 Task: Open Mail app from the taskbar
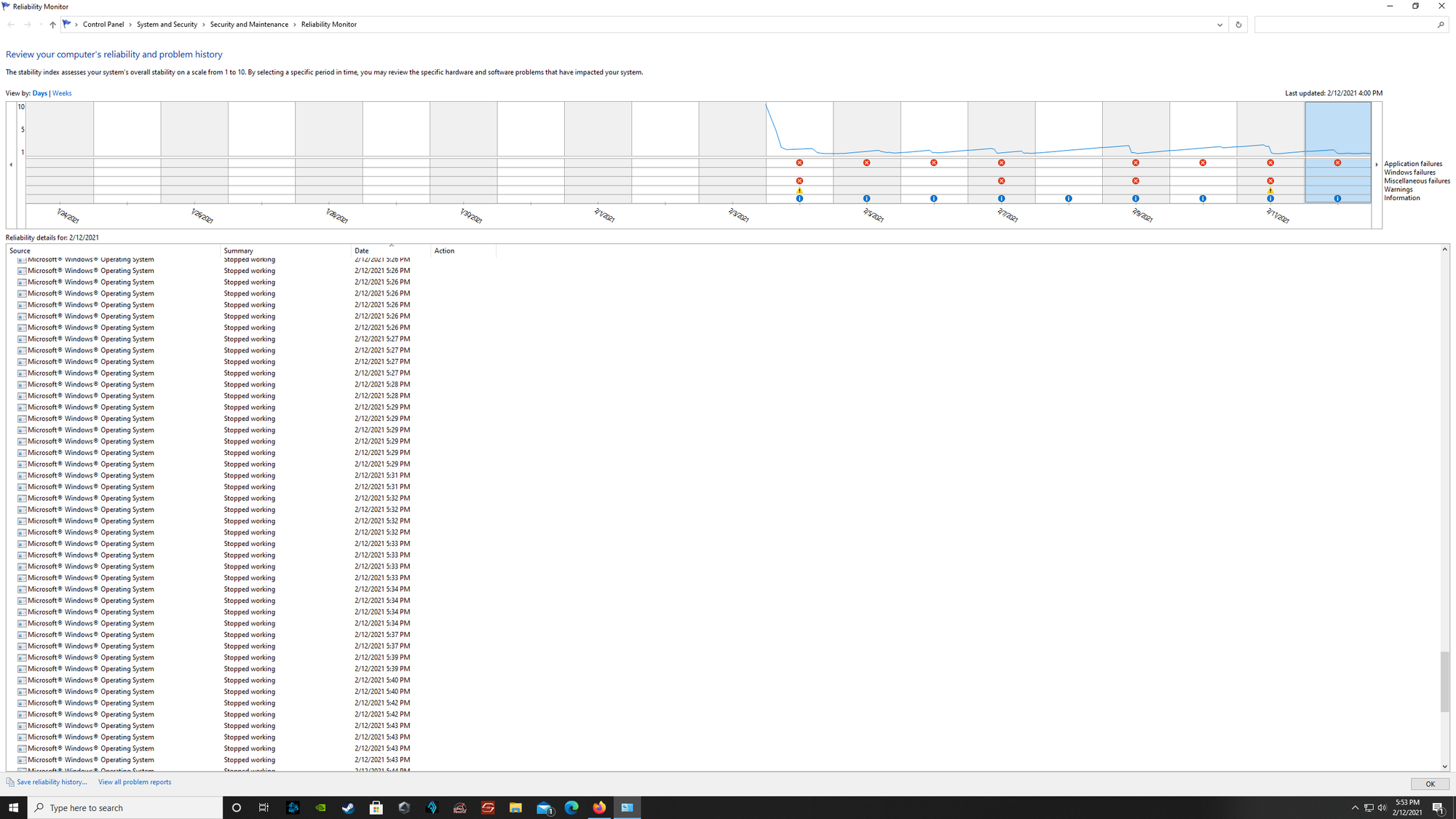[x=544, y=807]
